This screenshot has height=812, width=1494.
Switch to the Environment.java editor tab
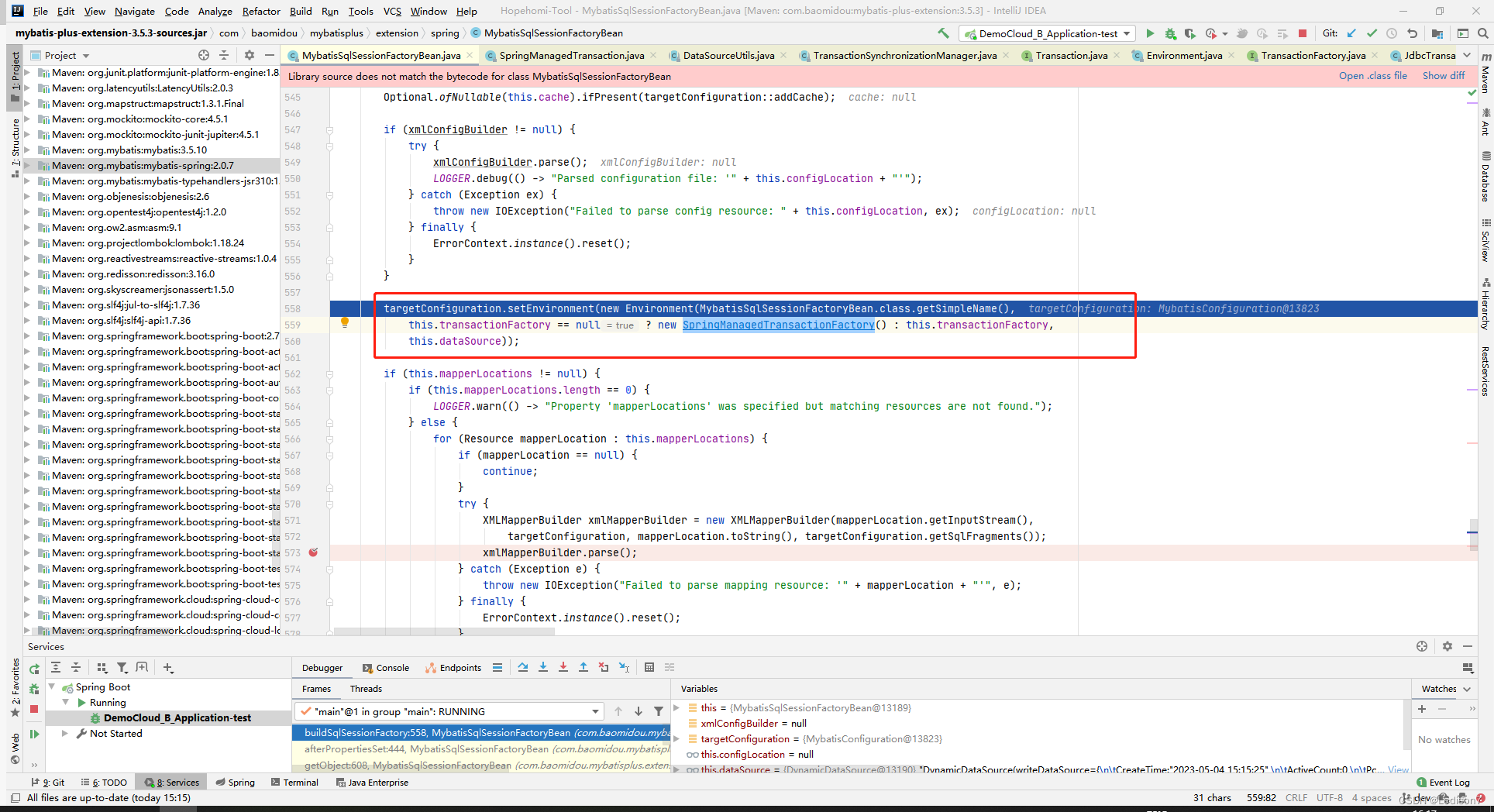(1184, 55)
